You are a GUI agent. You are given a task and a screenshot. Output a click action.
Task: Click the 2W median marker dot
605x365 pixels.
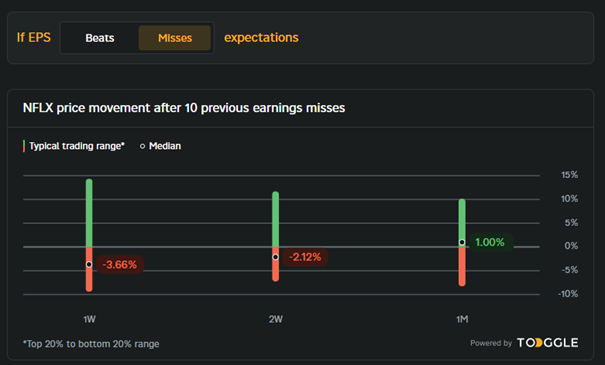coord(275,257)
